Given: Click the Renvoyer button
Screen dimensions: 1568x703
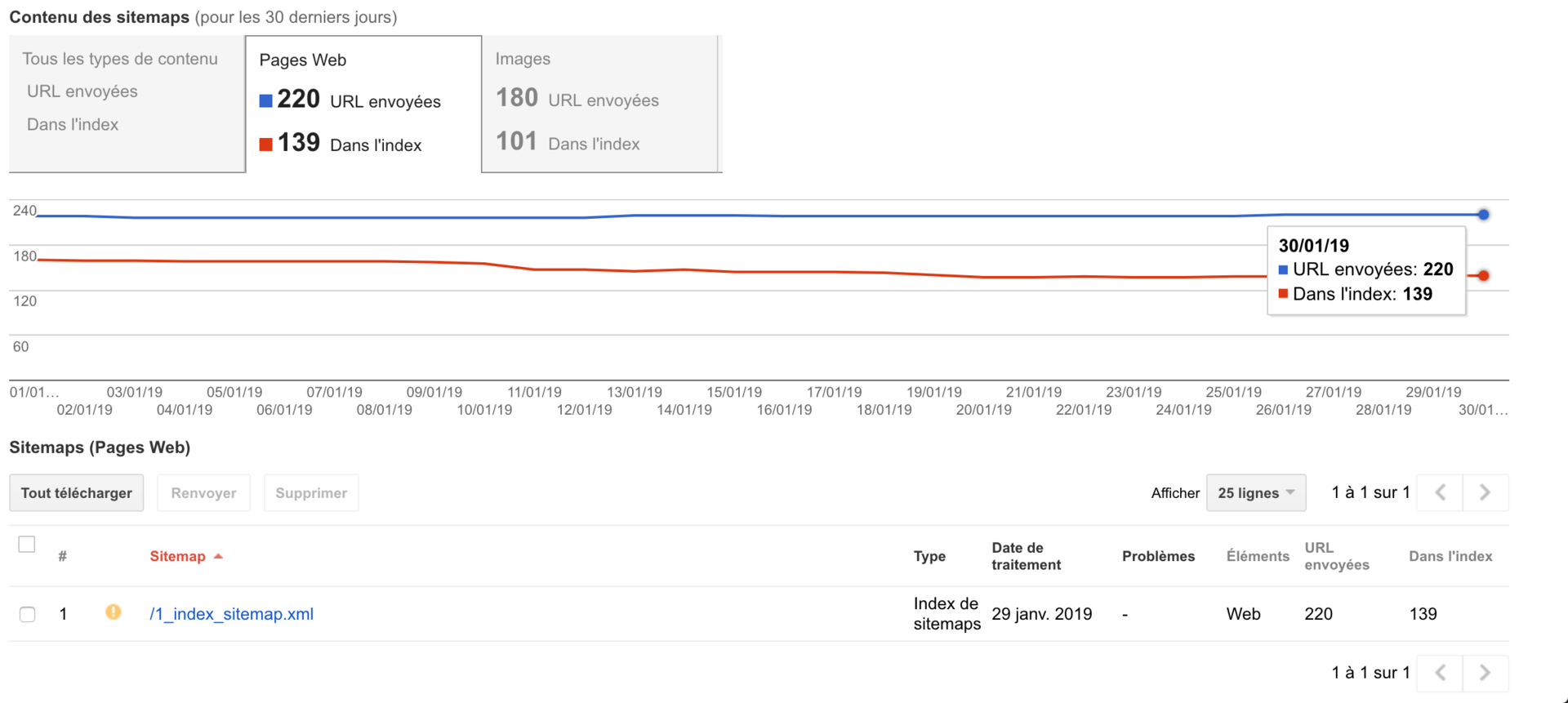Looking at the screenshot, I should (203, 492).
